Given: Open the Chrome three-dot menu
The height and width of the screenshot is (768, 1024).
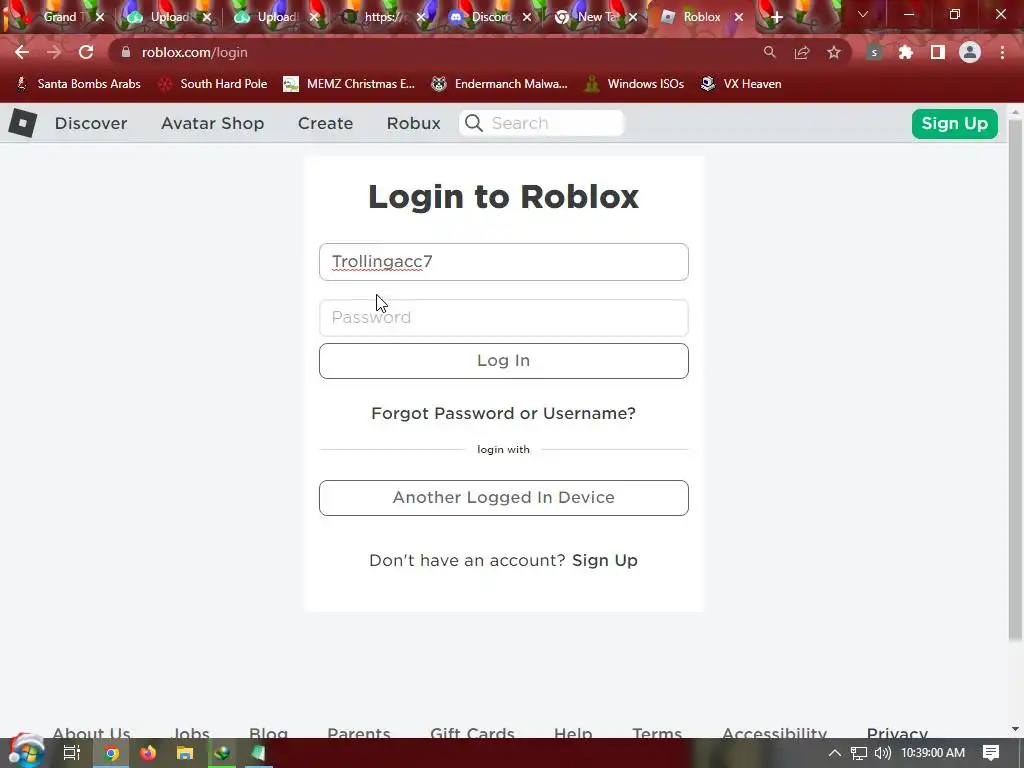Looking at the screenshot, I should pos(1002,52).
